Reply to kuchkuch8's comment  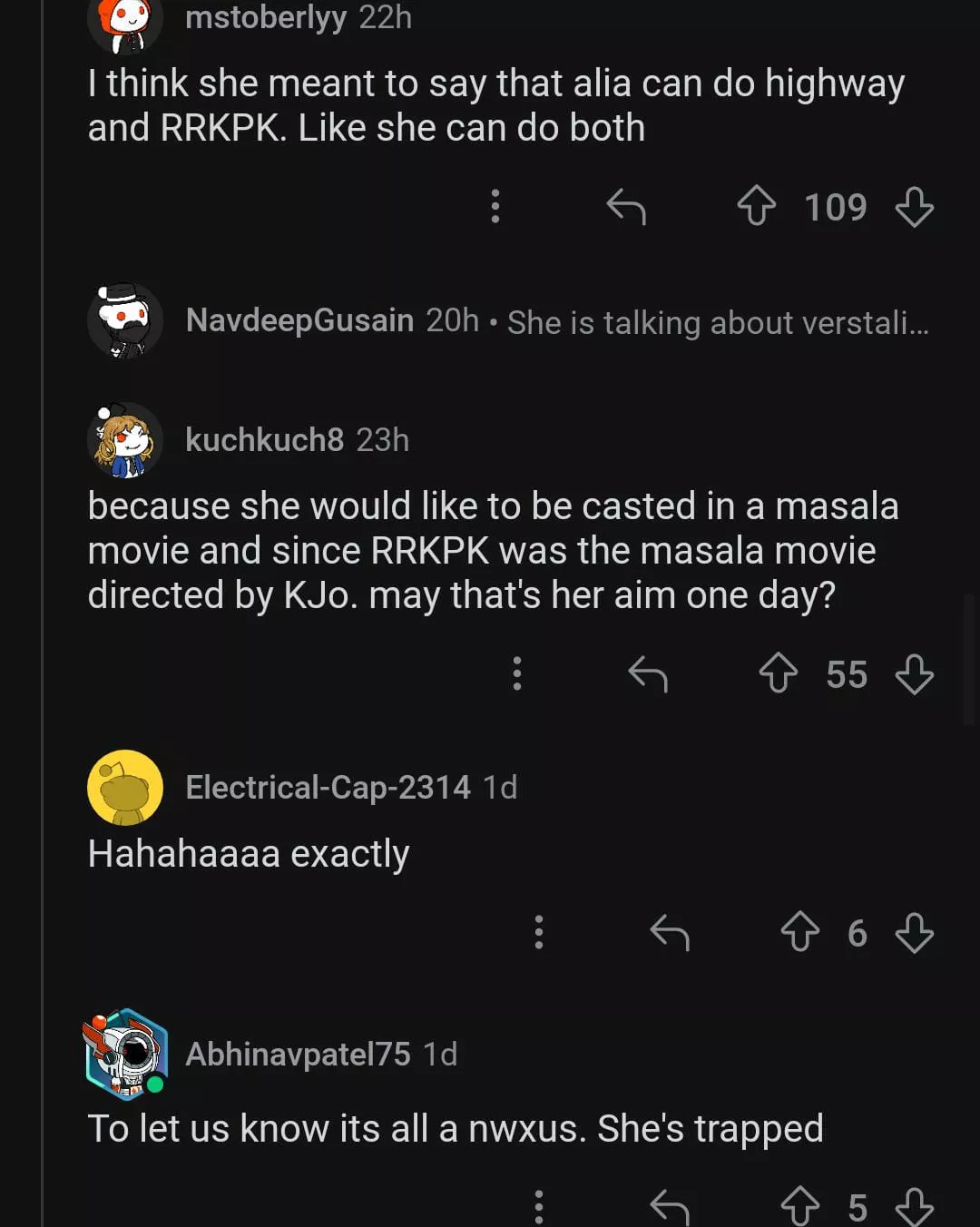pyautogui.click(x=648, y=674)
